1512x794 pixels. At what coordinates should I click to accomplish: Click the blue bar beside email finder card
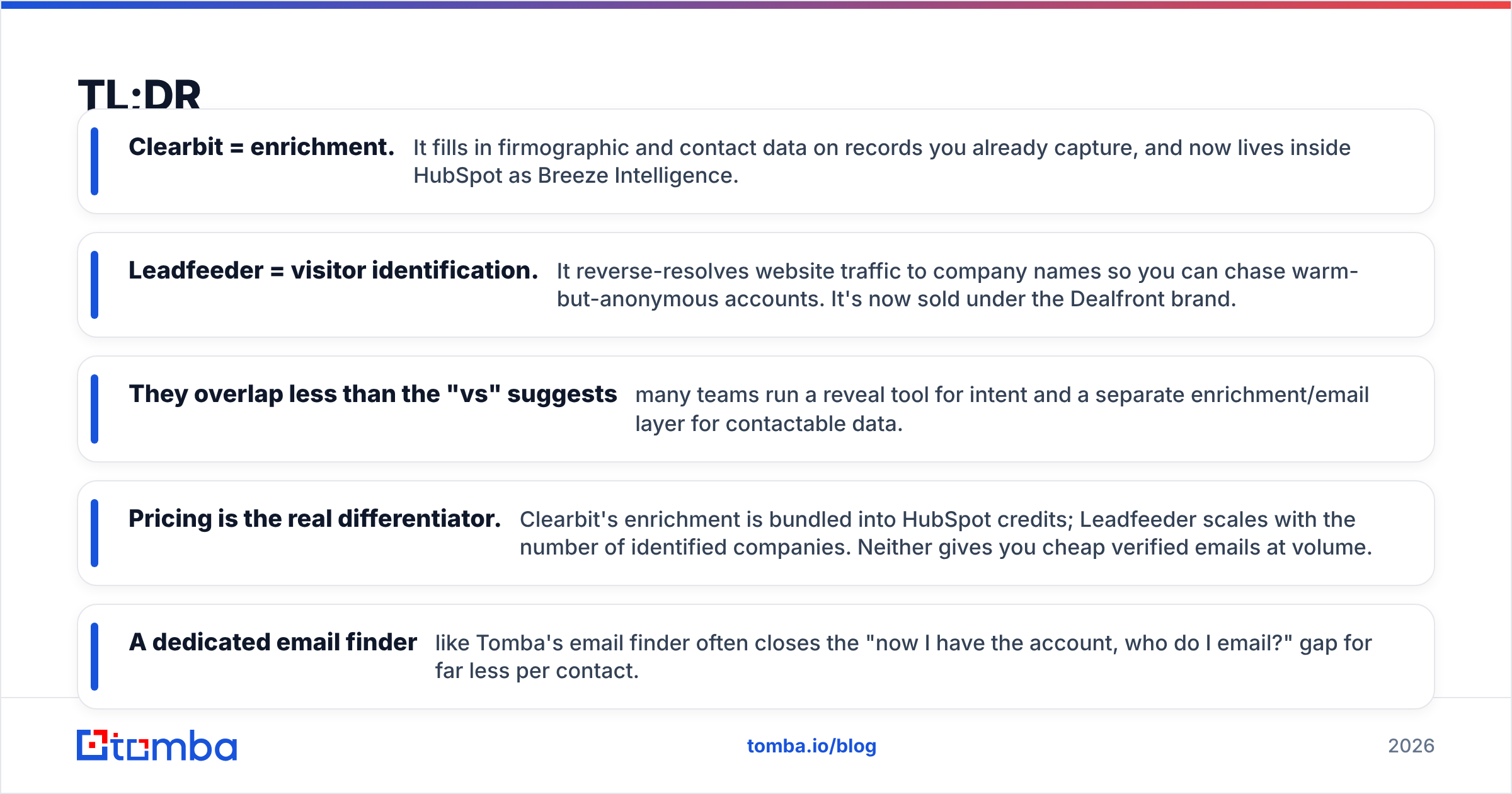pos(94,657)
